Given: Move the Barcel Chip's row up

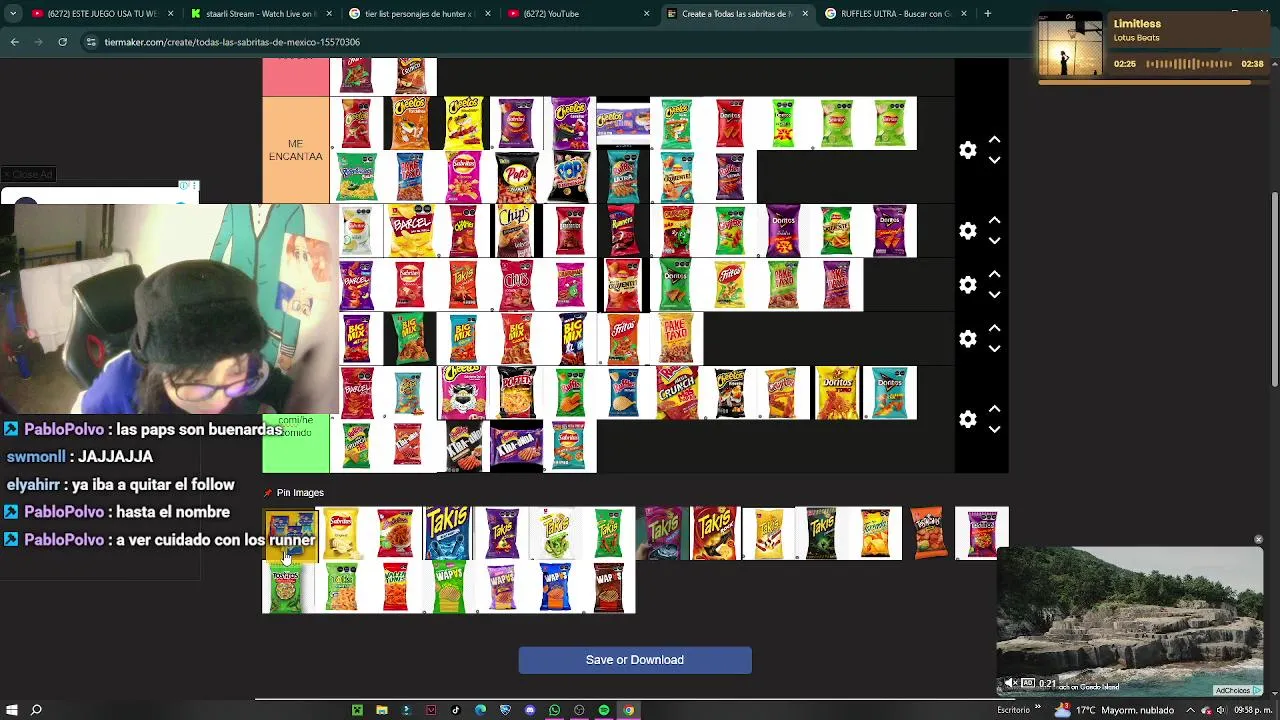Looking at the screenshot, I should click(x=994, y=220).
